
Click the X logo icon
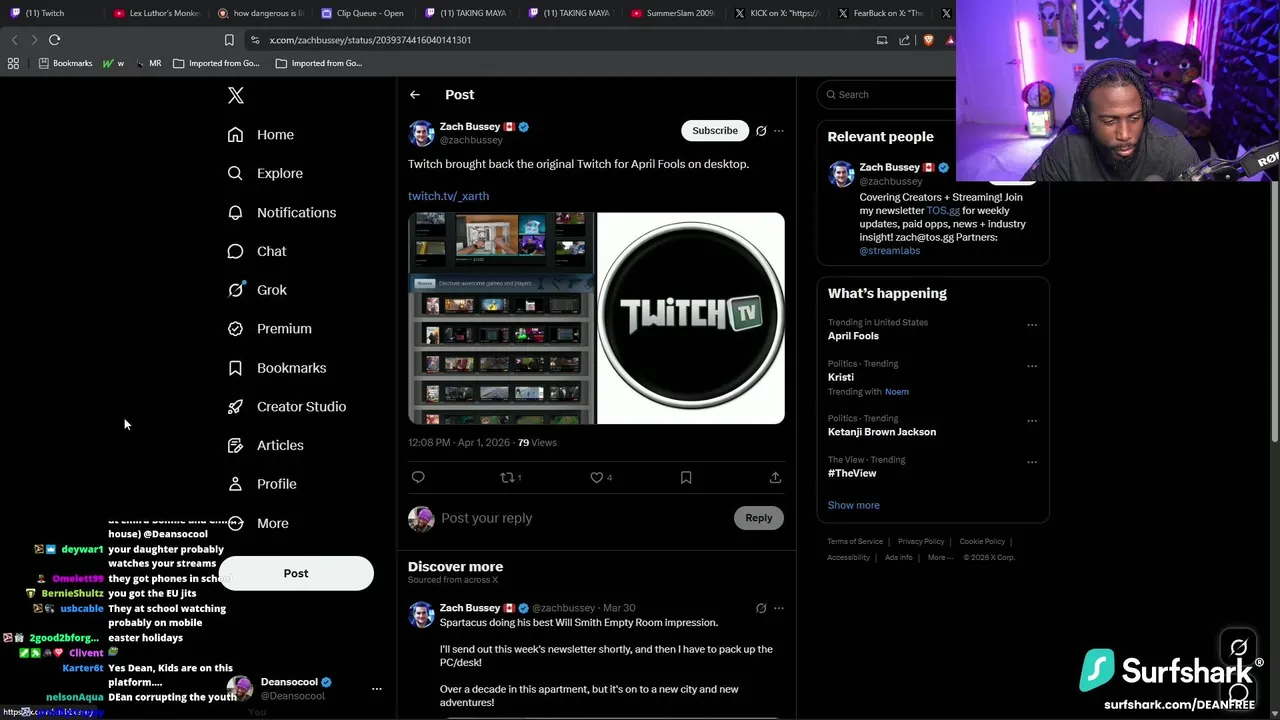[x=236, y=95]
